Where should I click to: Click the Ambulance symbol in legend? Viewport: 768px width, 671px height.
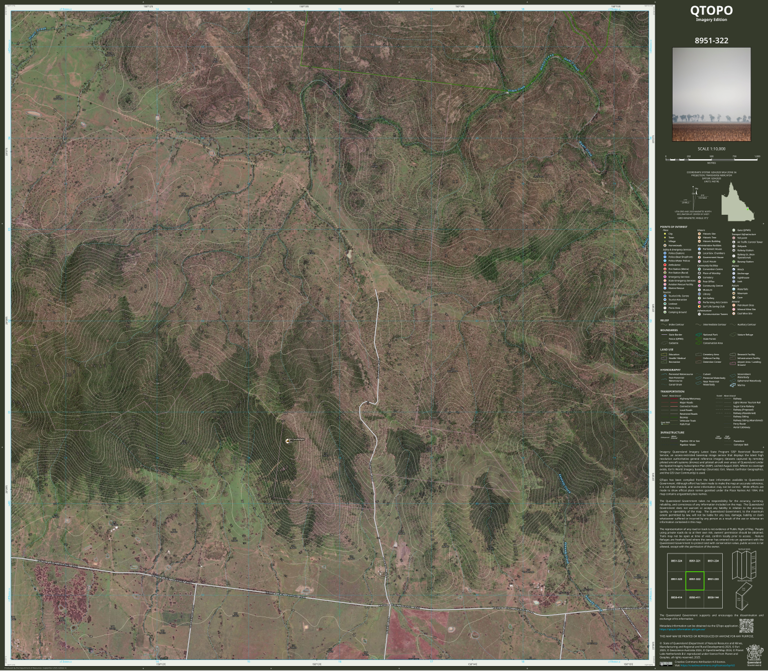click(665, 265)
